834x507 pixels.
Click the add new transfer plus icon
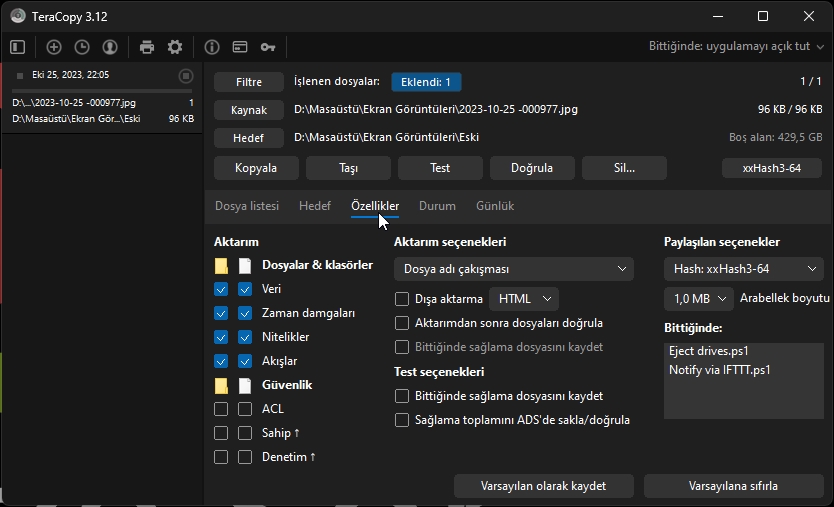coord(54,47)
